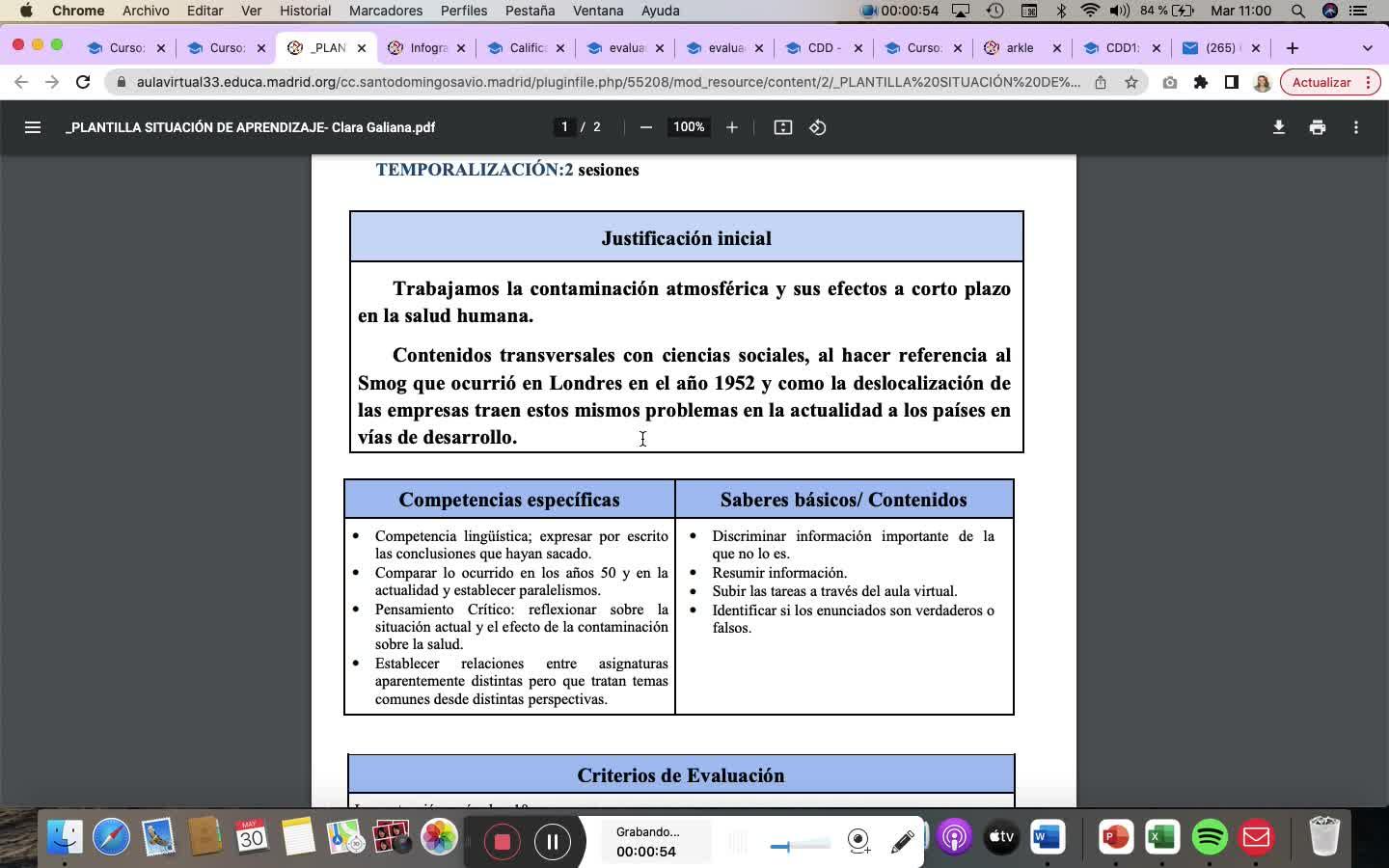
Task: Fit the PDF to page
Action: pos(783,127)
